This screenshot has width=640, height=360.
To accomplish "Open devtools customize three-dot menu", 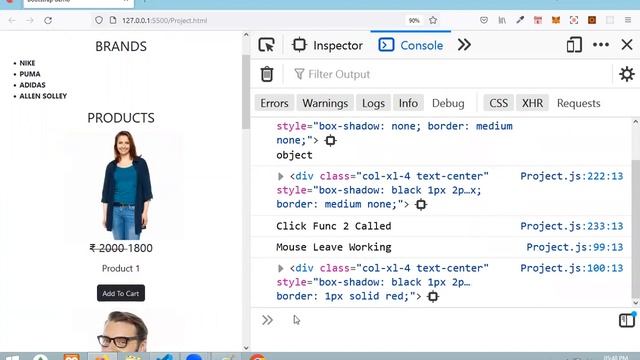I will point(601,45).
